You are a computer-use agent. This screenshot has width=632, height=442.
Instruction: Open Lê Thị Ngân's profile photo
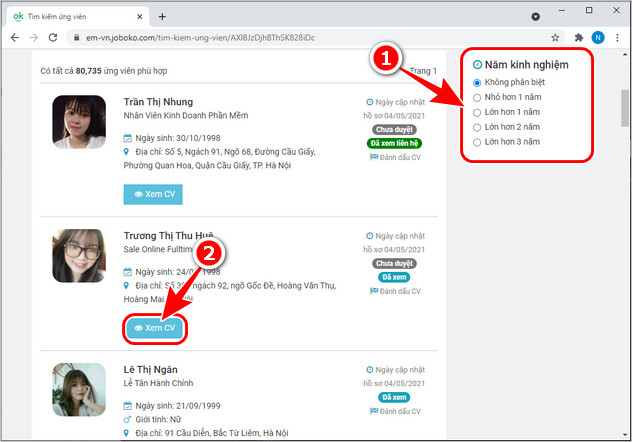pos(79,389)
